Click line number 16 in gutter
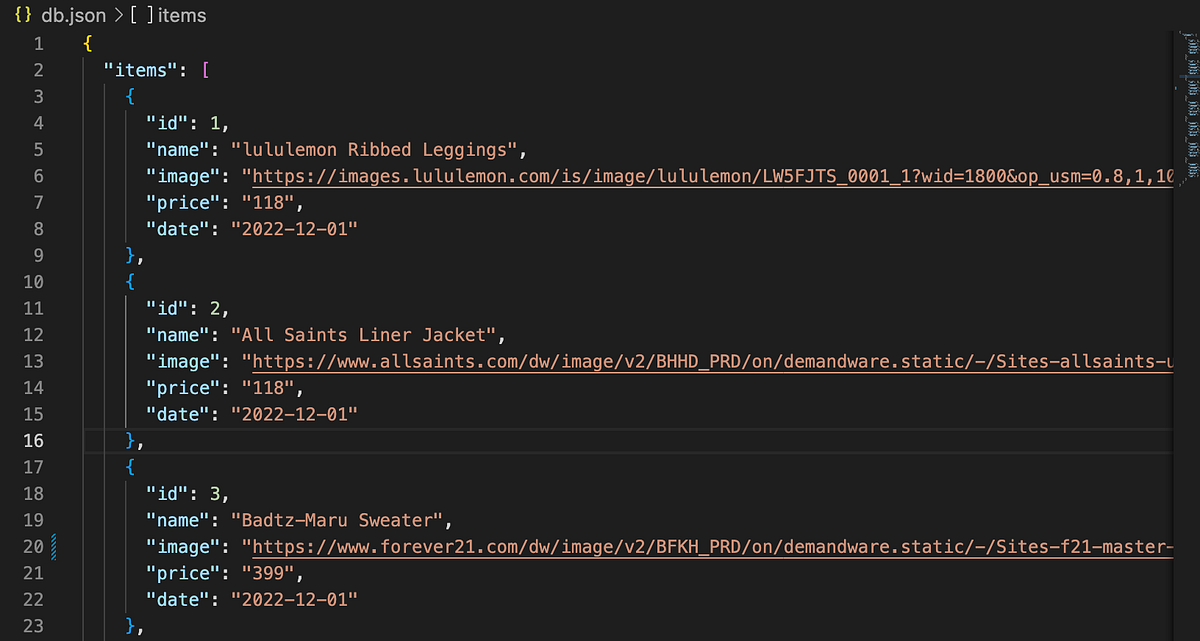 (34, 440)
